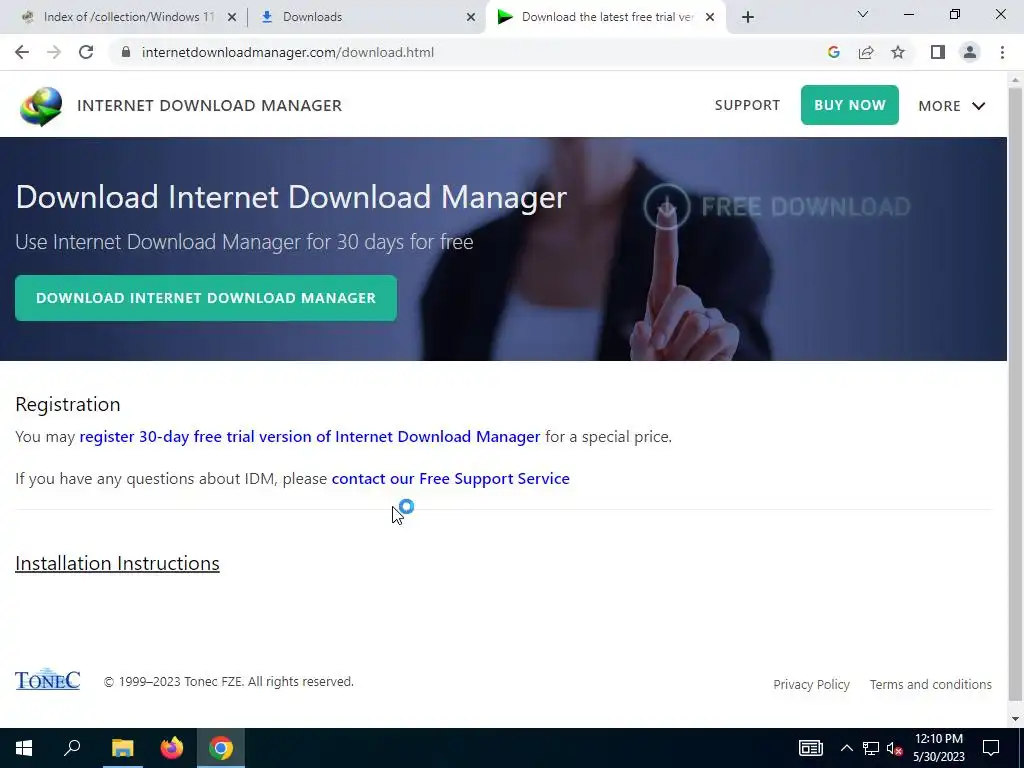Open the Windows Start menu
Image resolution: width=1024 pixels, height=768 pixels.
click(x=24, y=748)
